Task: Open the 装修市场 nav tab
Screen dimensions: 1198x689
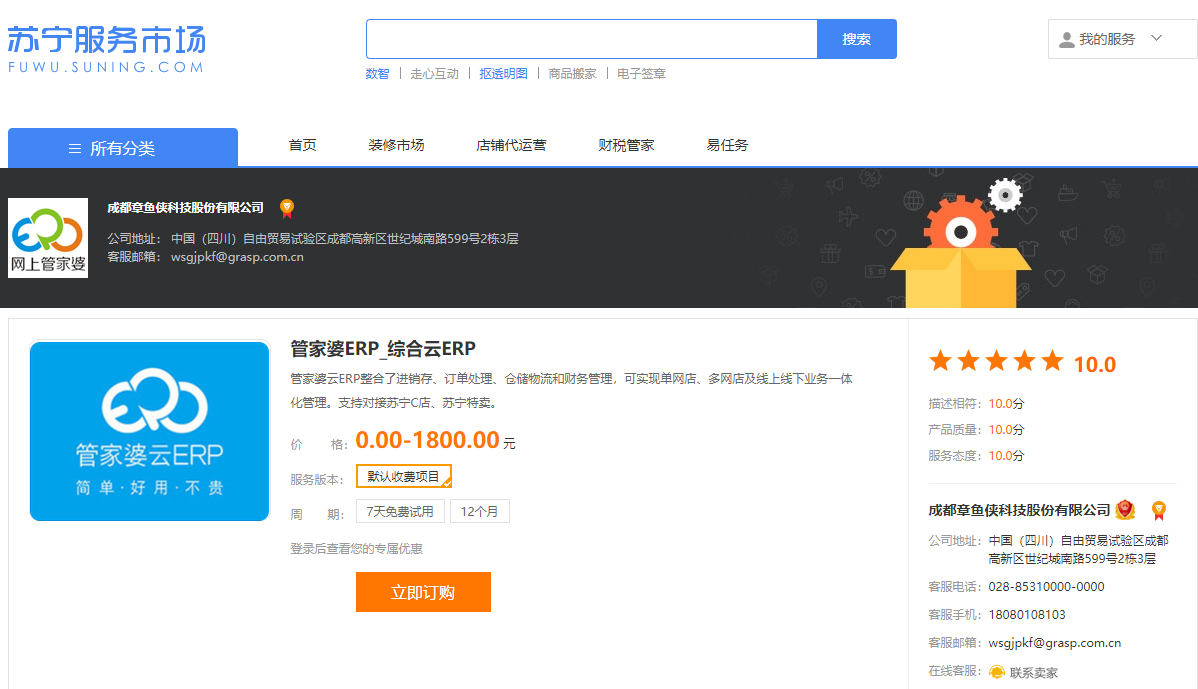Action: [x=396, y=145]
